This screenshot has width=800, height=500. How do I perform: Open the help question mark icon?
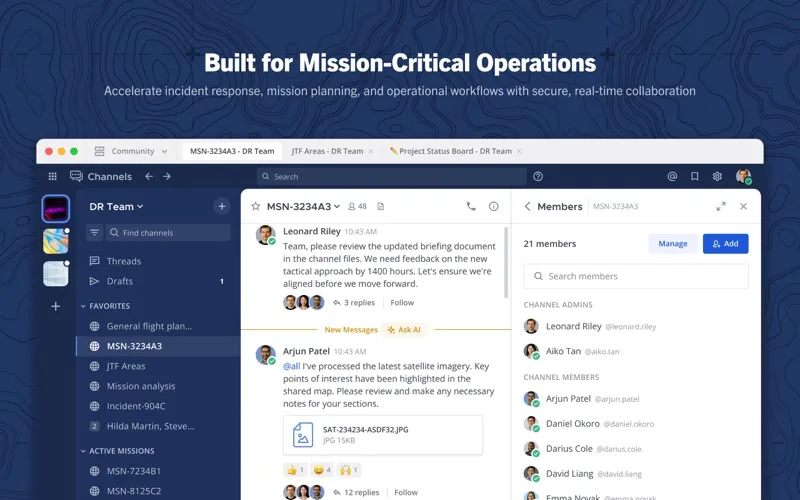(x=538, y=177)
